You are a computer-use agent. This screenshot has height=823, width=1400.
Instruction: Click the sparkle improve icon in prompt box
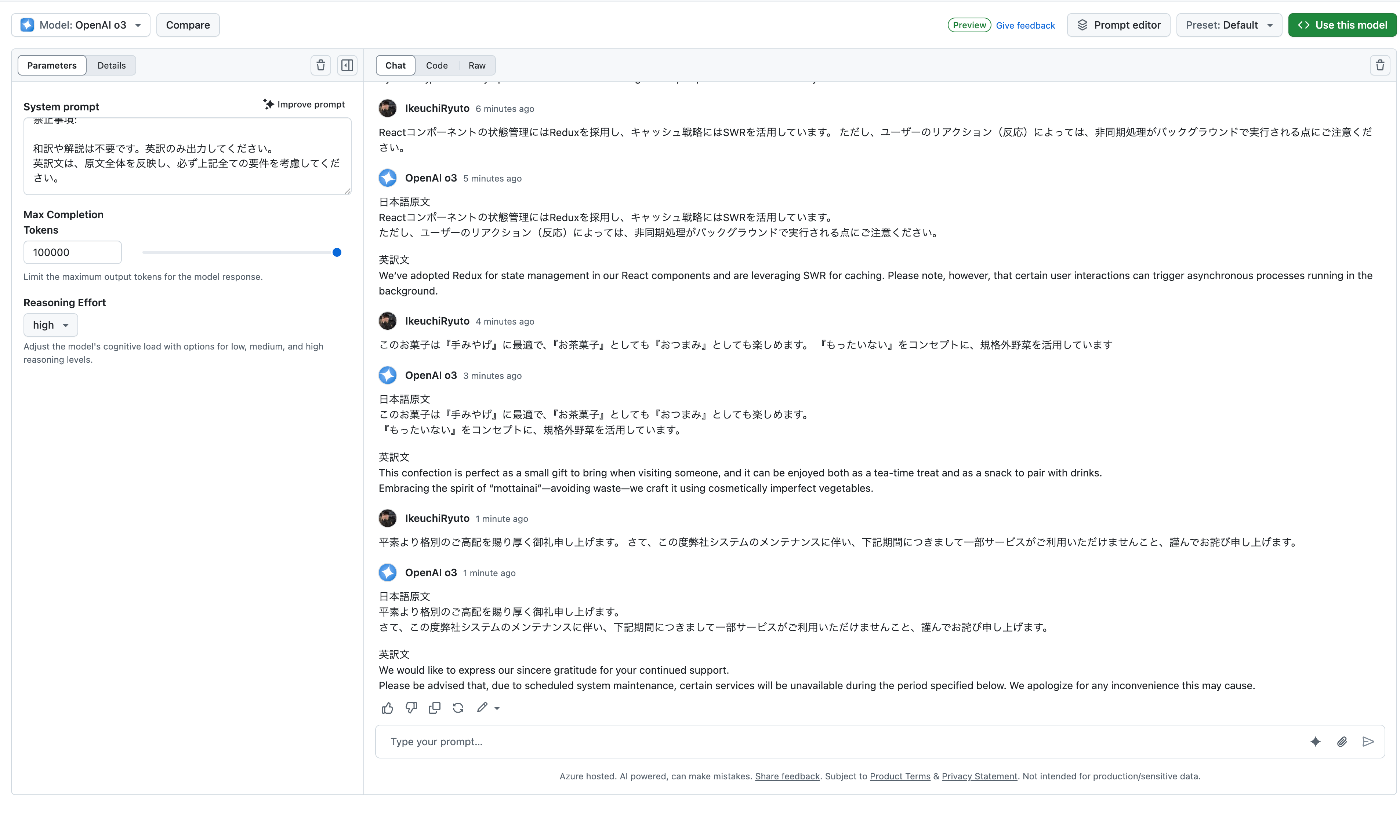point(1316,742)
